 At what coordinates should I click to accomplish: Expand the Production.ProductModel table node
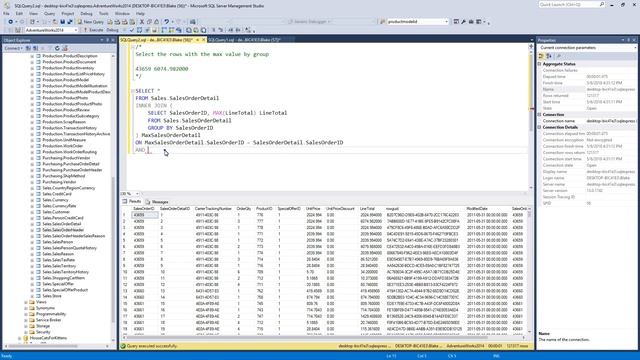tap(32, 80)
